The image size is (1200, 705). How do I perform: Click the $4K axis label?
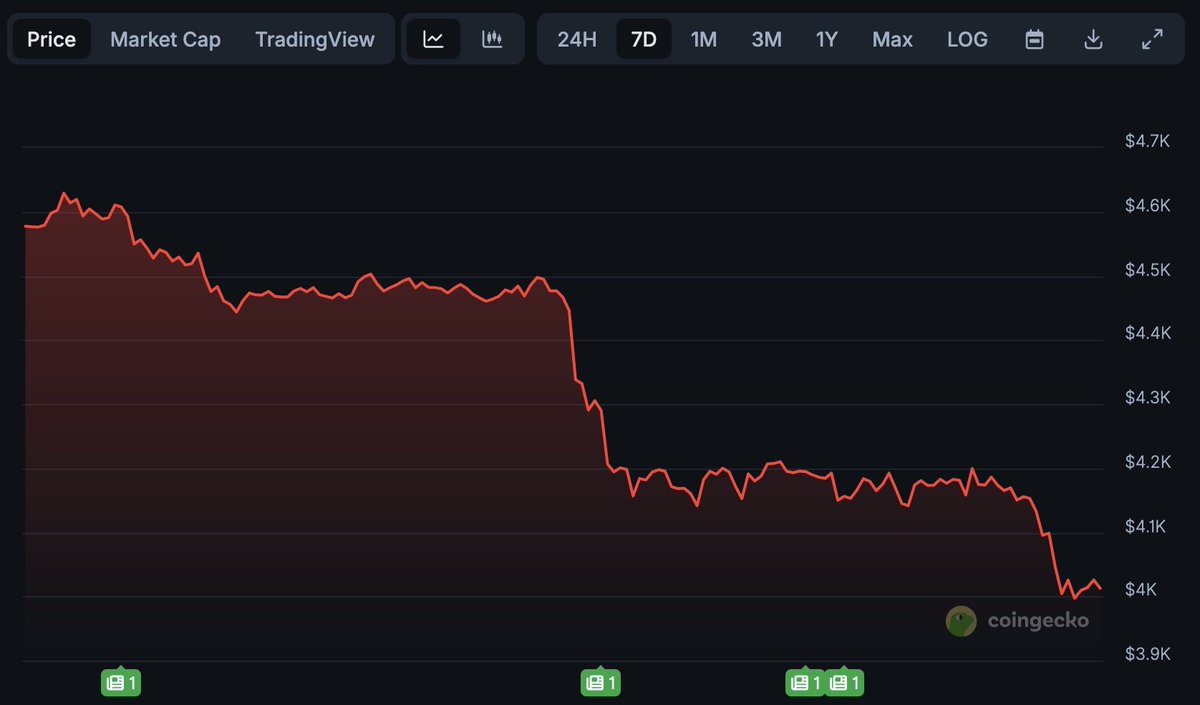click(1139, 590)
